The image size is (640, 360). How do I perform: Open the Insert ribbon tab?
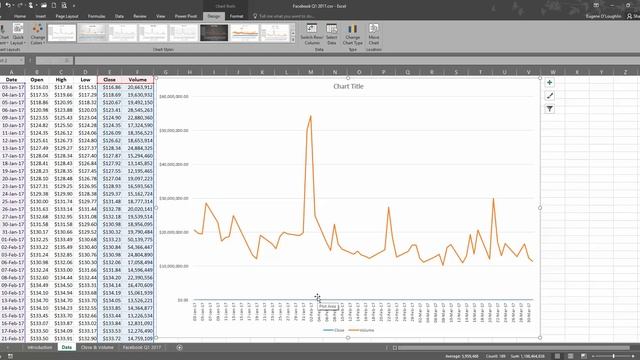click(40, 16)
